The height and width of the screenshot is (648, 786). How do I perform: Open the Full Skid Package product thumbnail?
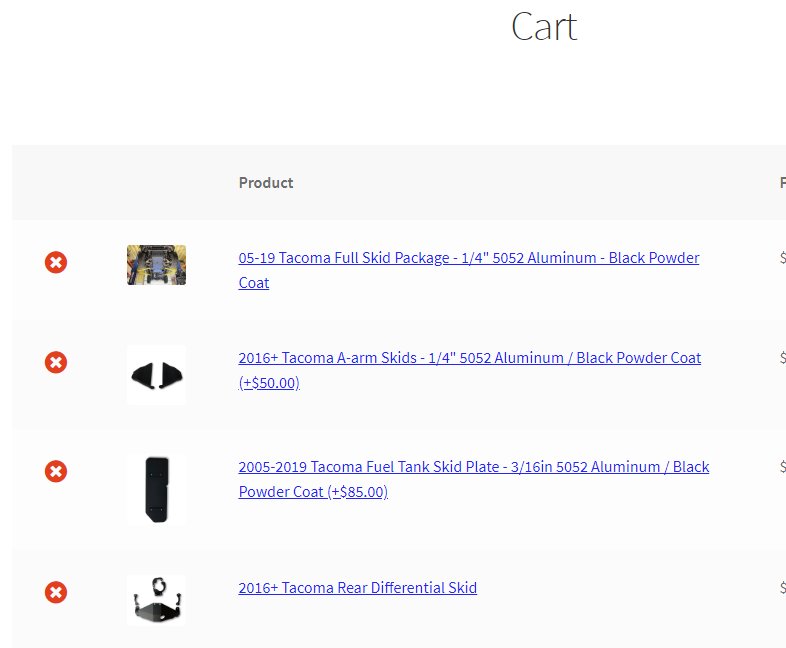pos(156,265)
